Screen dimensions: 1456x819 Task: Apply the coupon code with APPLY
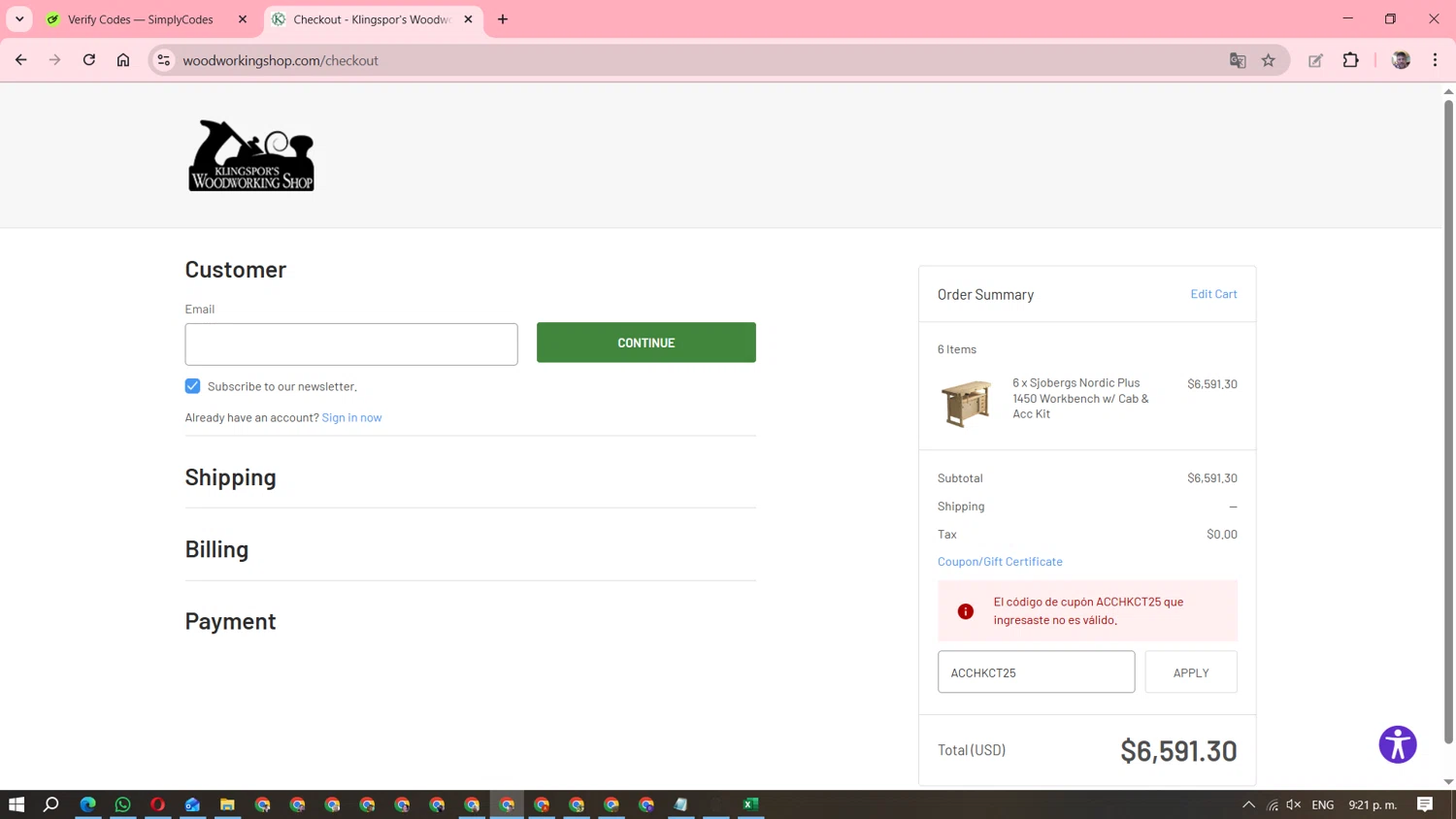1191,672
